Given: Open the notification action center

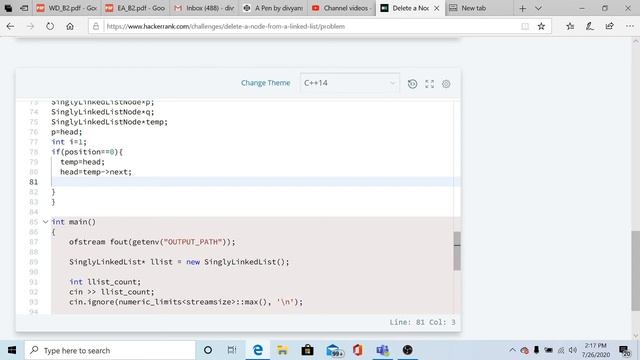Looking at the screenshot, I should pyautogui.click(x=624, y=350).
